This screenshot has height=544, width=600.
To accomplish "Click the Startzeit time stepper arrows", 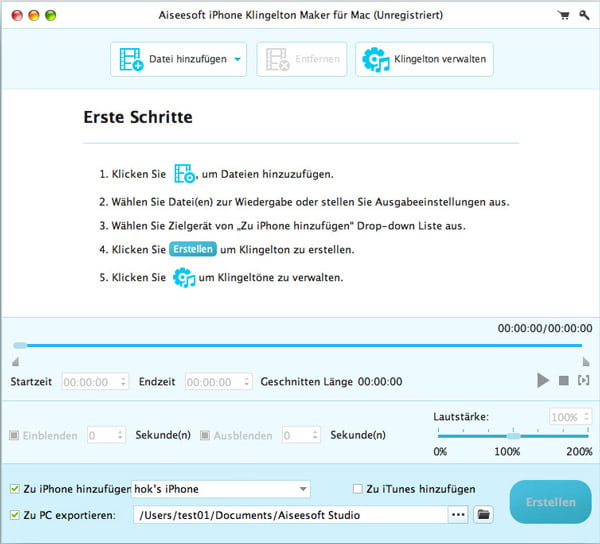I will click(x=123, y=382).
